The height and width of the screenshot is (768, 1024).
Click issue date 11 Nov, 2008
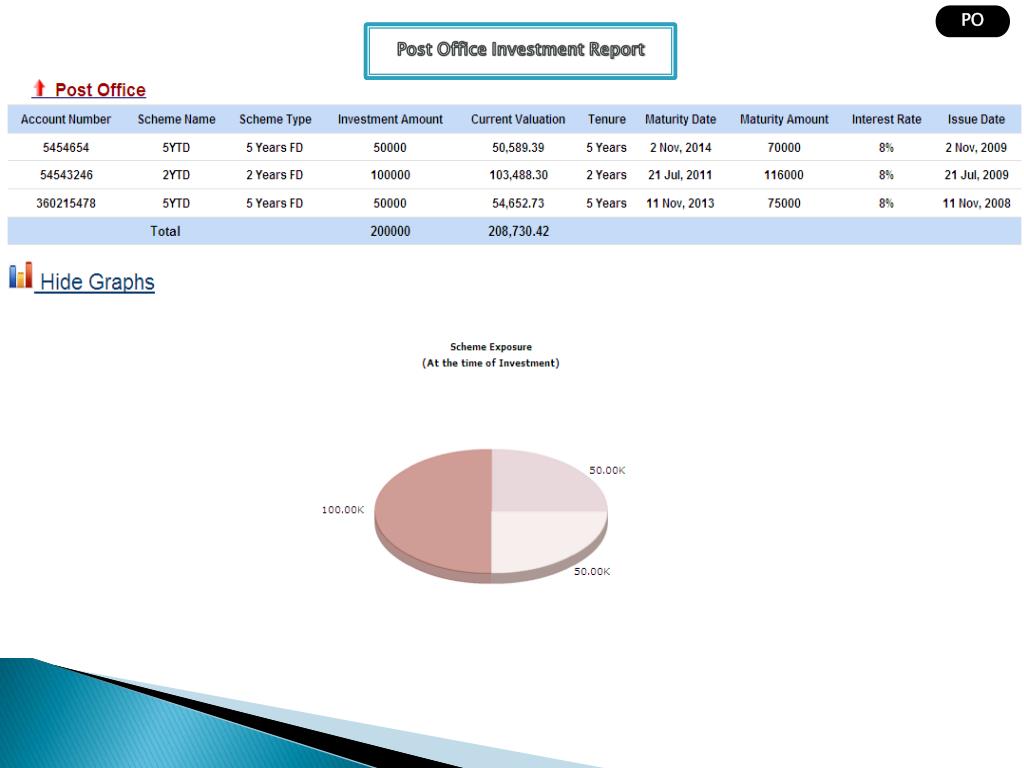click(x=976, y=203)
